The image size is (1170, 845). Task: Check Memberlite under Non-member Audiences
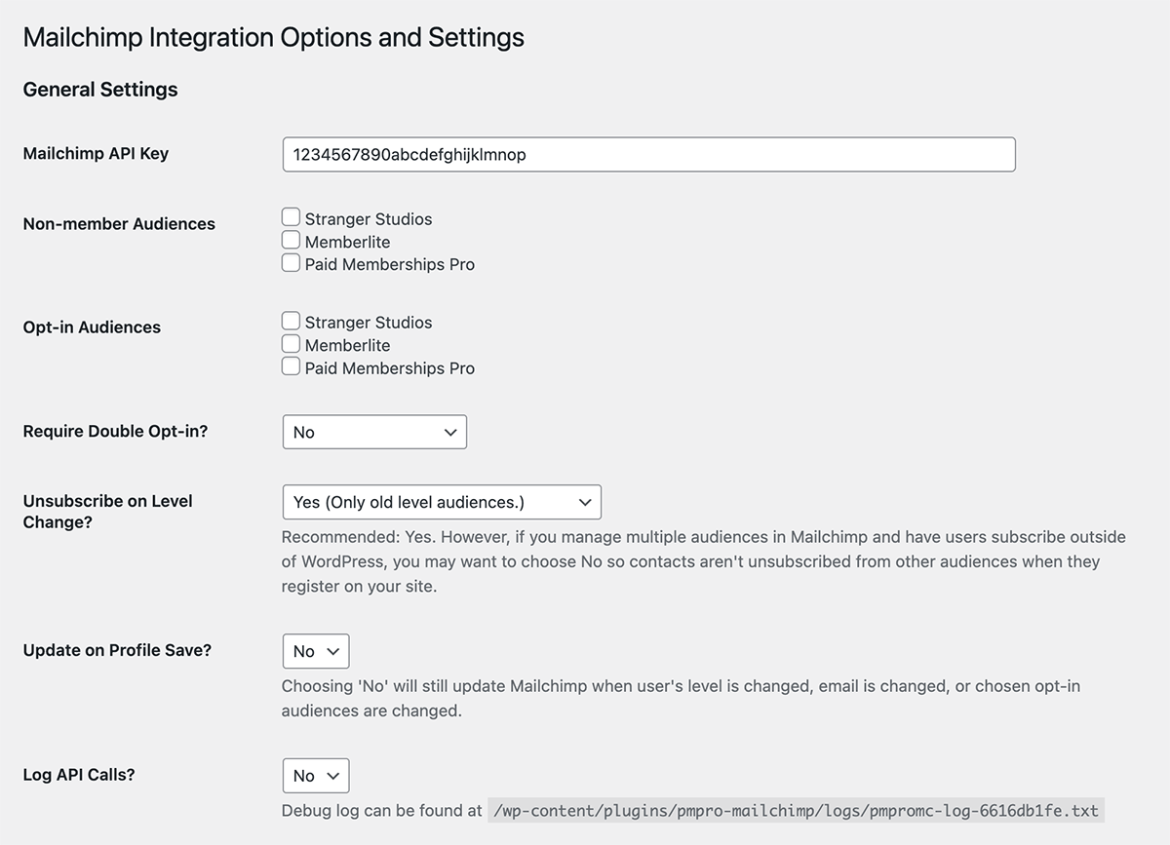[291, 240]
